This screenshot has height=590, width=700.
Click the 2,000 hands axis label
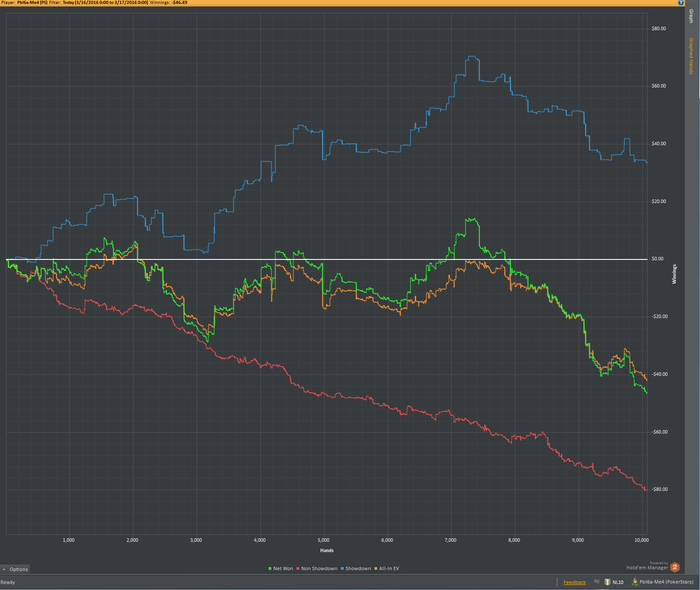(x=132, y=540)
